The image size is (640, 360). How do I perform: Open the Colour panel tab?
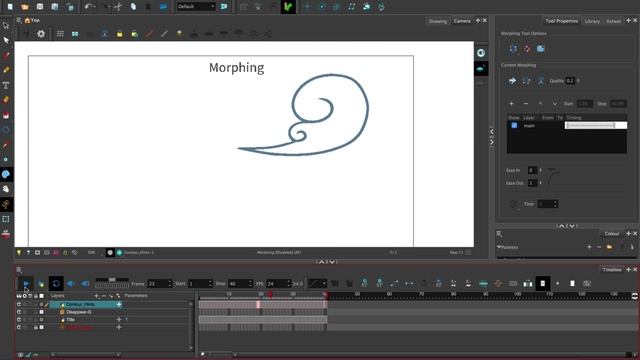click(x=611, y=233)
